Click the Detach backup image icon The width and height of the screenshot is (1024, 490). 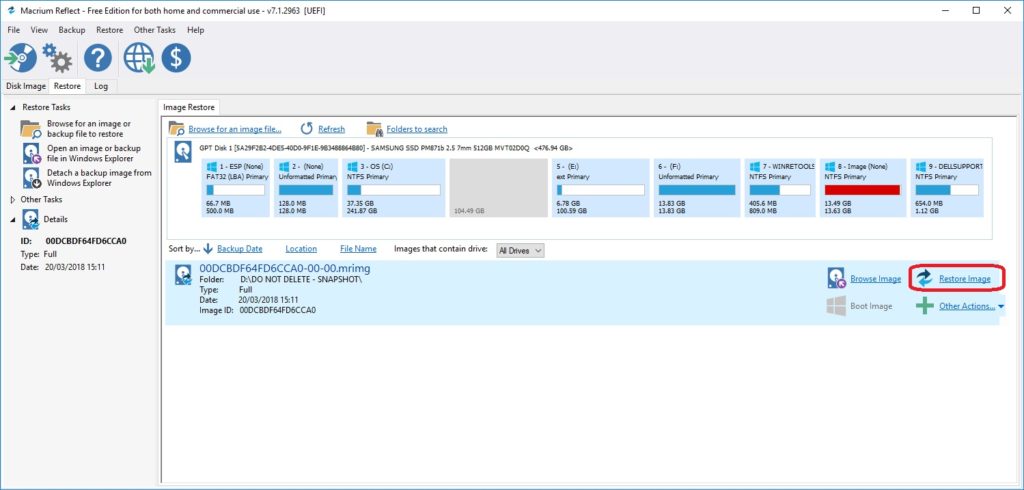pyautogui.click(x=31, y=178)
